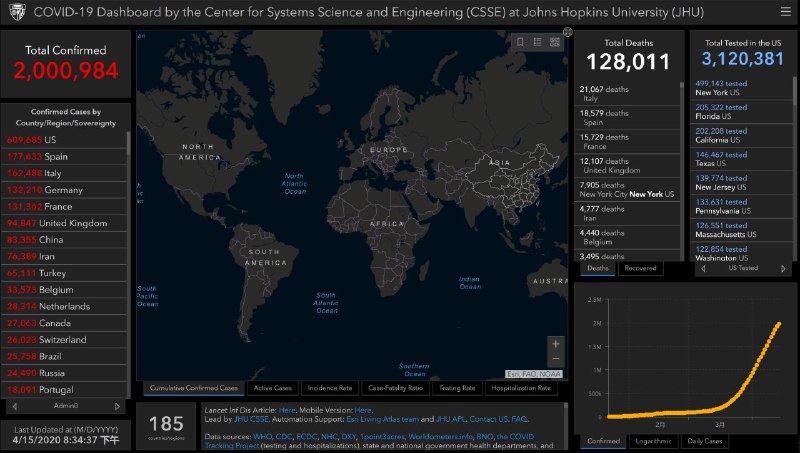Select Turkey in confirmed cases list
The height and width of the screenshot is (453, 800).
point(64,273)
